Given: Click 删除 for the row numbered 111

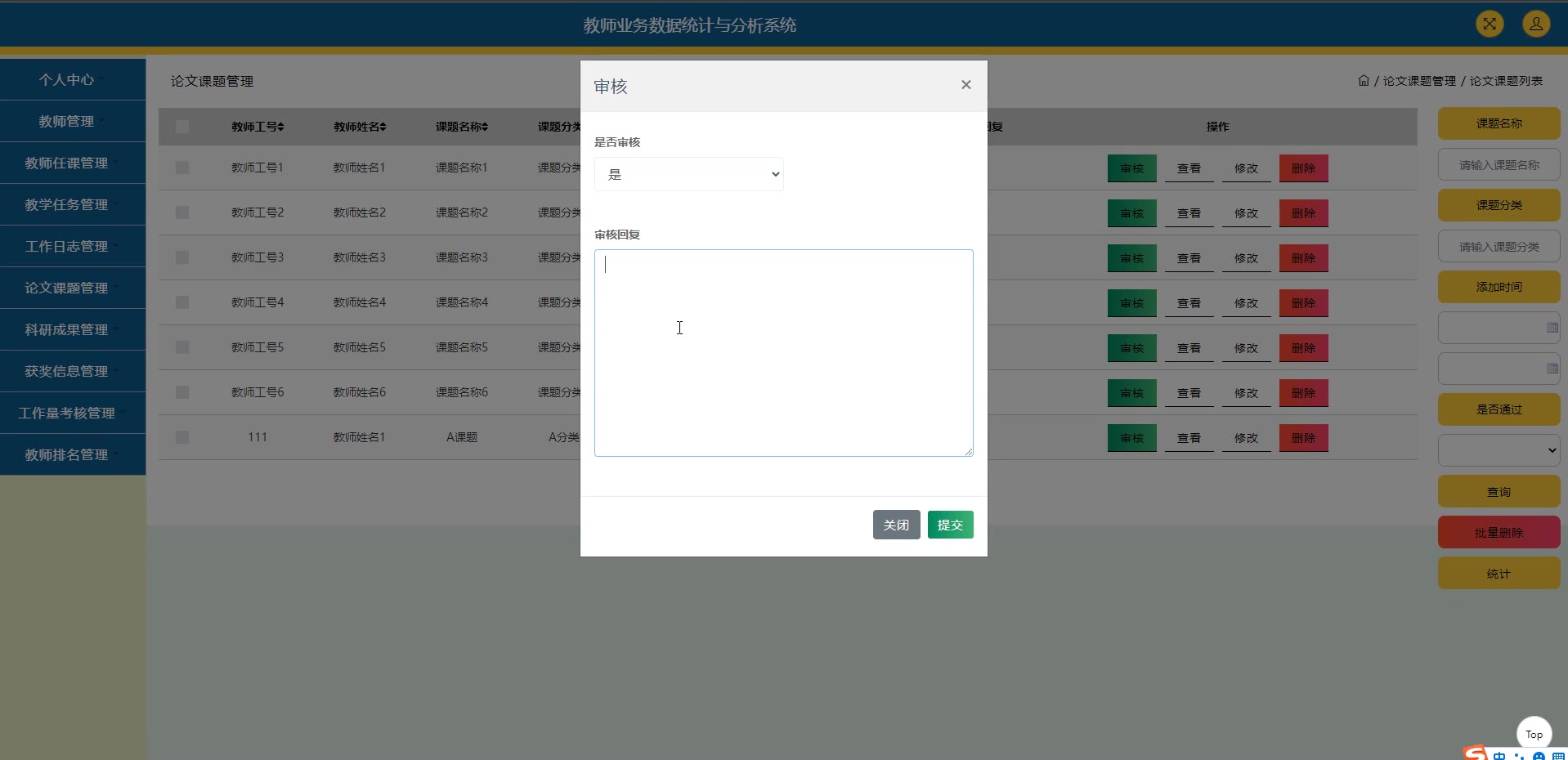Looking at the screenshot, I should [x=1303, y=438].
